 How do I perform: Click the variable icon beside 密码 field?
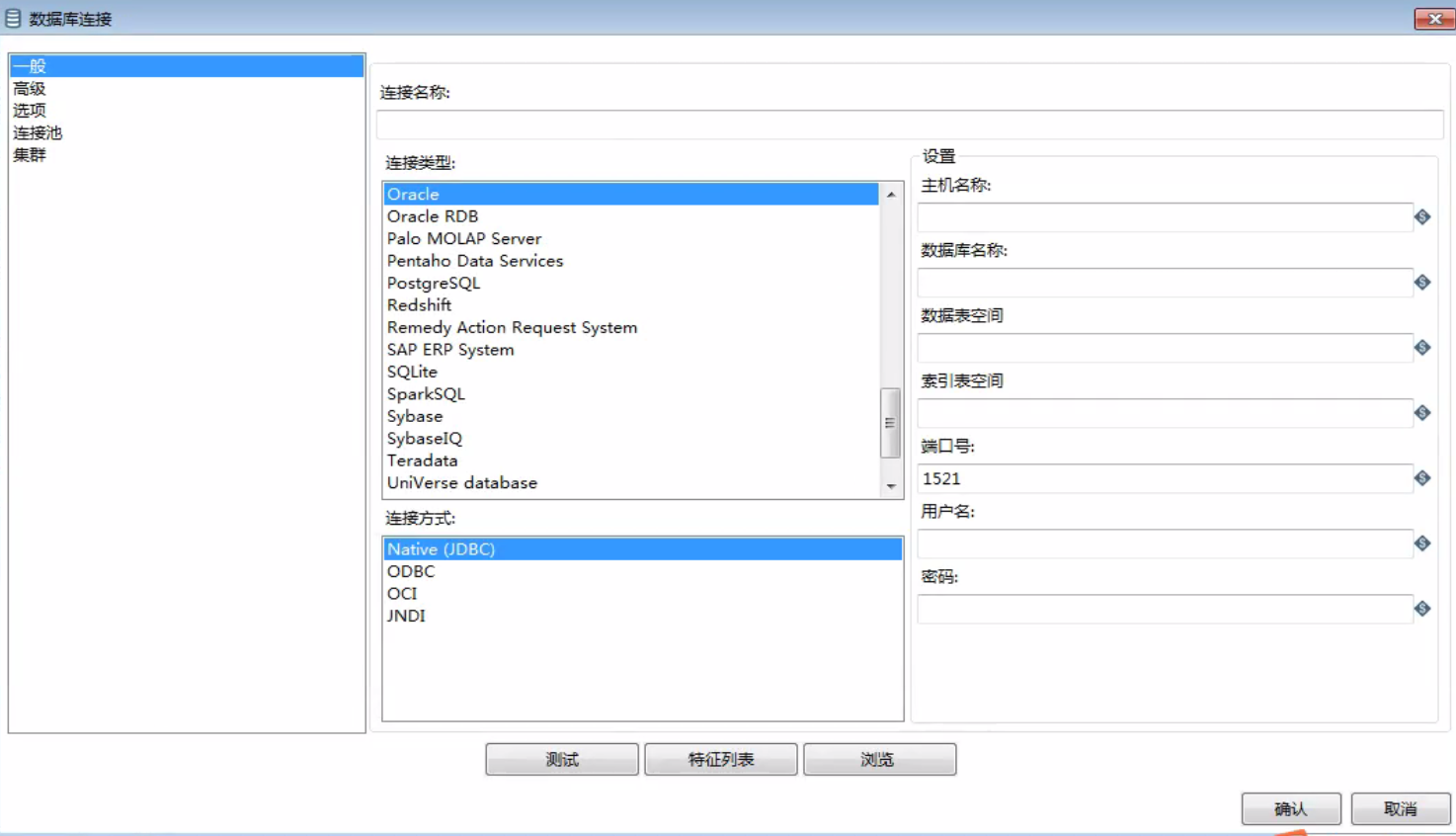[1422, 609]
